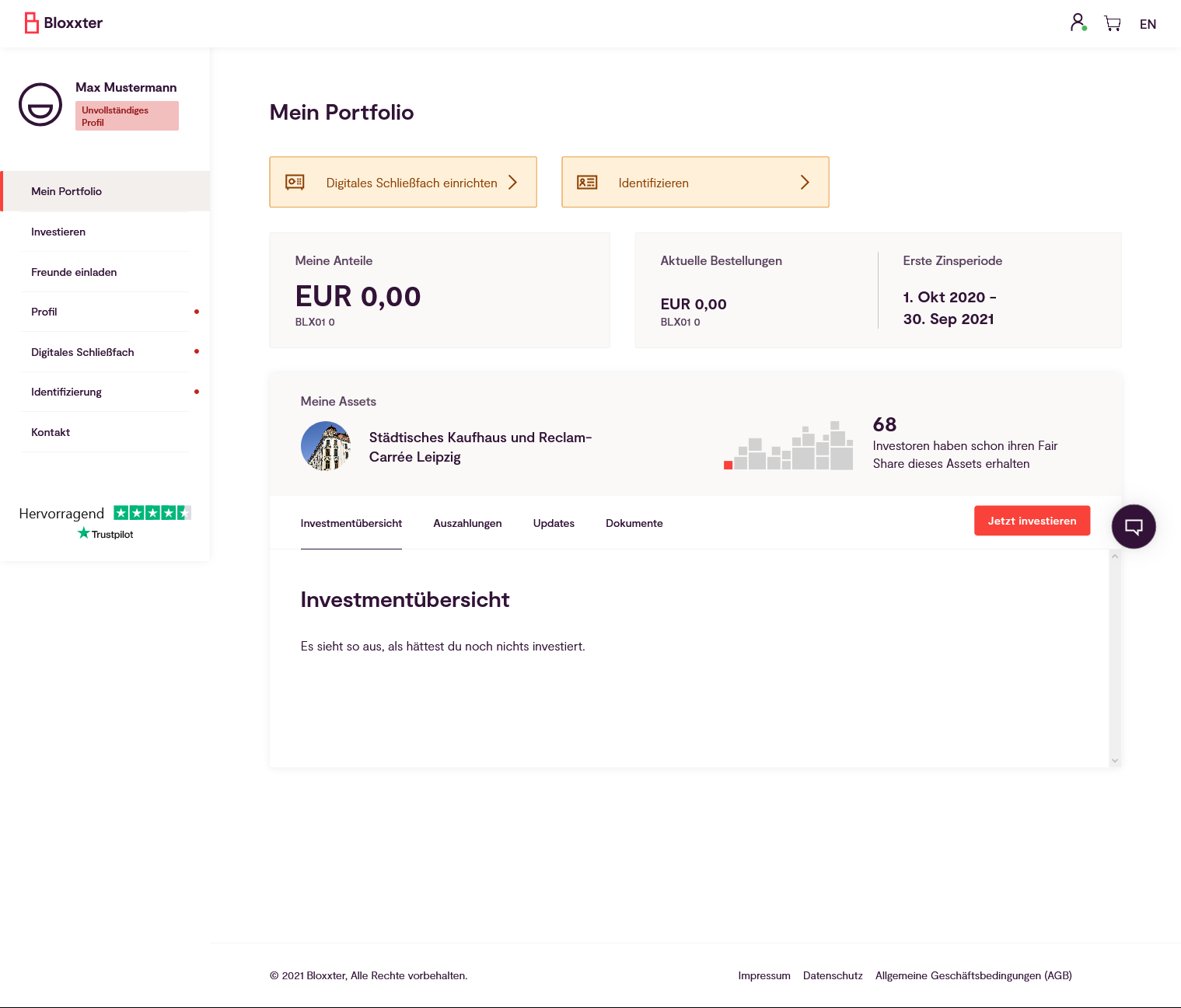Click the chevron on the Schließfach einrichten banner
The image size is (1181, 1008).
click(x=512, y=183)
